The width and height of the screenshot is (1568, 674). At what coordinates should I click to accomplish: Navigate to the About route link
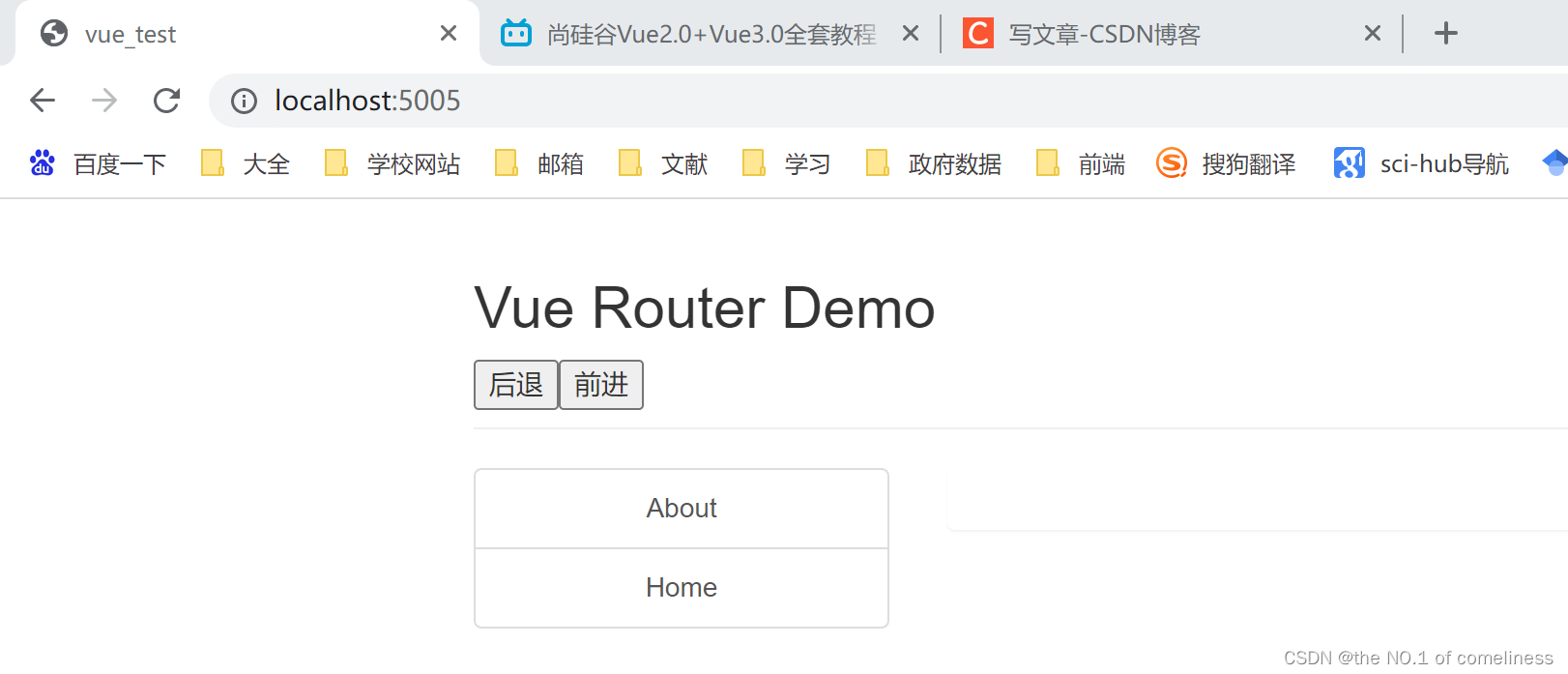[682, 509]
